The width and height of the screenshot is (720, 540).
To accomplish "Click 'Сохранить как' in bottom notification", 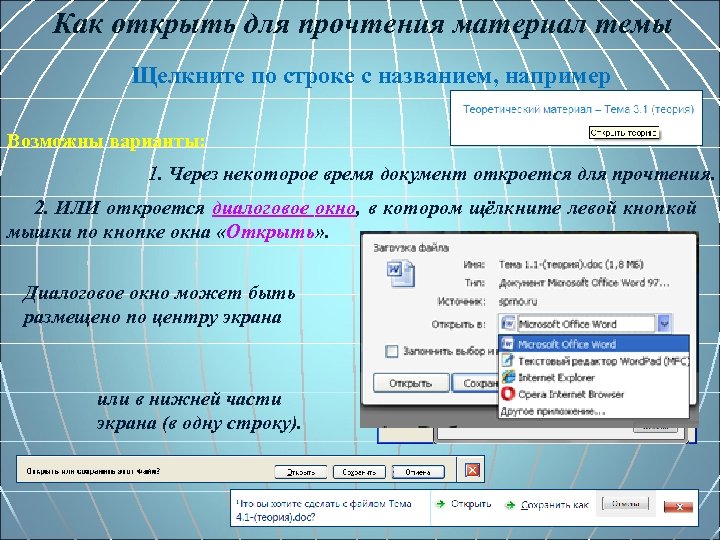I will point(554,505).
